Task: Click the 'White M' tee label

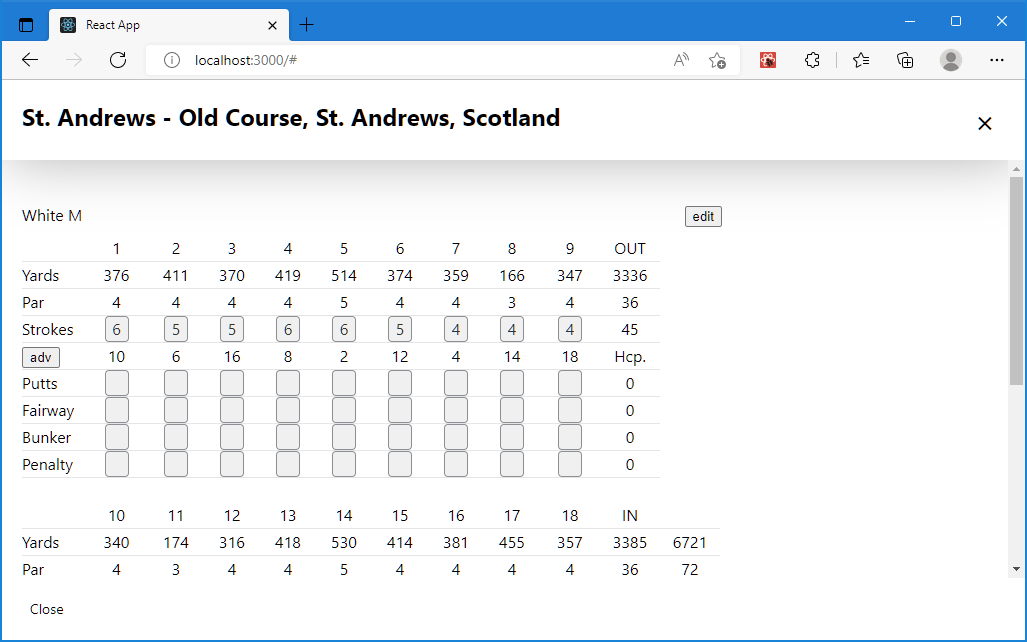Action: tap(52, 216)
